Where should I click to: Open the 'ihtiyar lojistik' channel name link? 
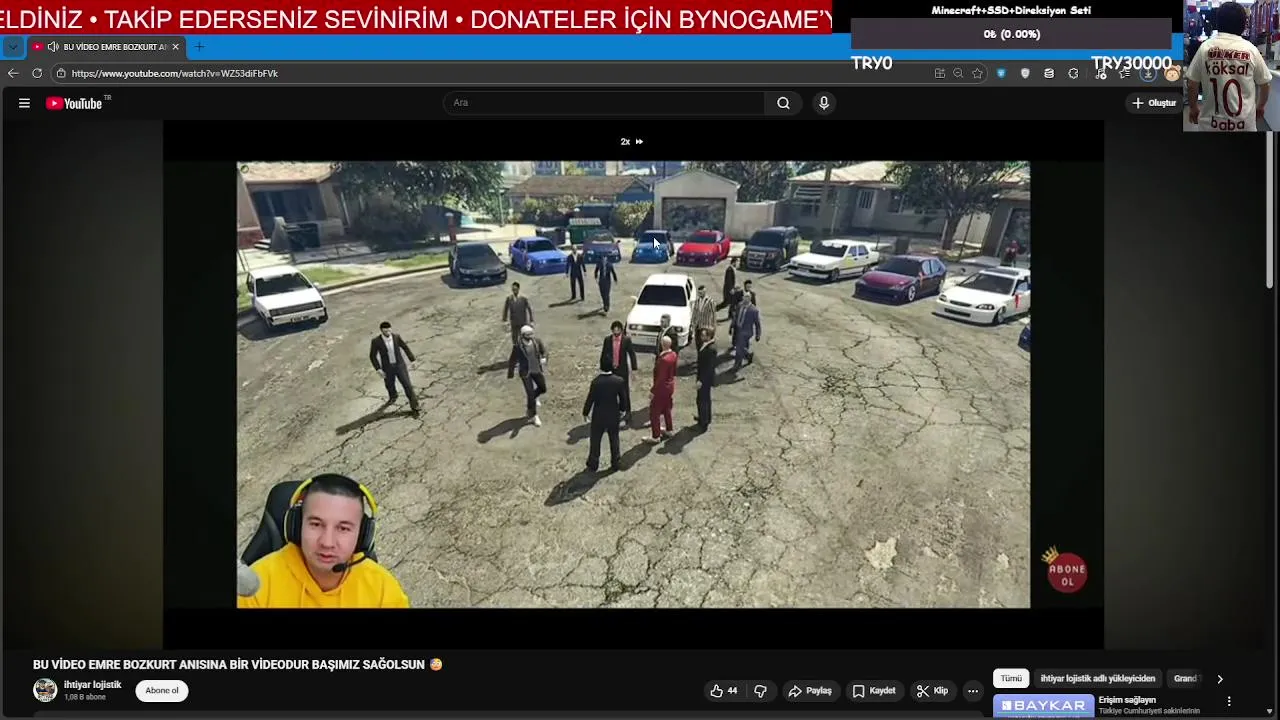tap(92, 685)
